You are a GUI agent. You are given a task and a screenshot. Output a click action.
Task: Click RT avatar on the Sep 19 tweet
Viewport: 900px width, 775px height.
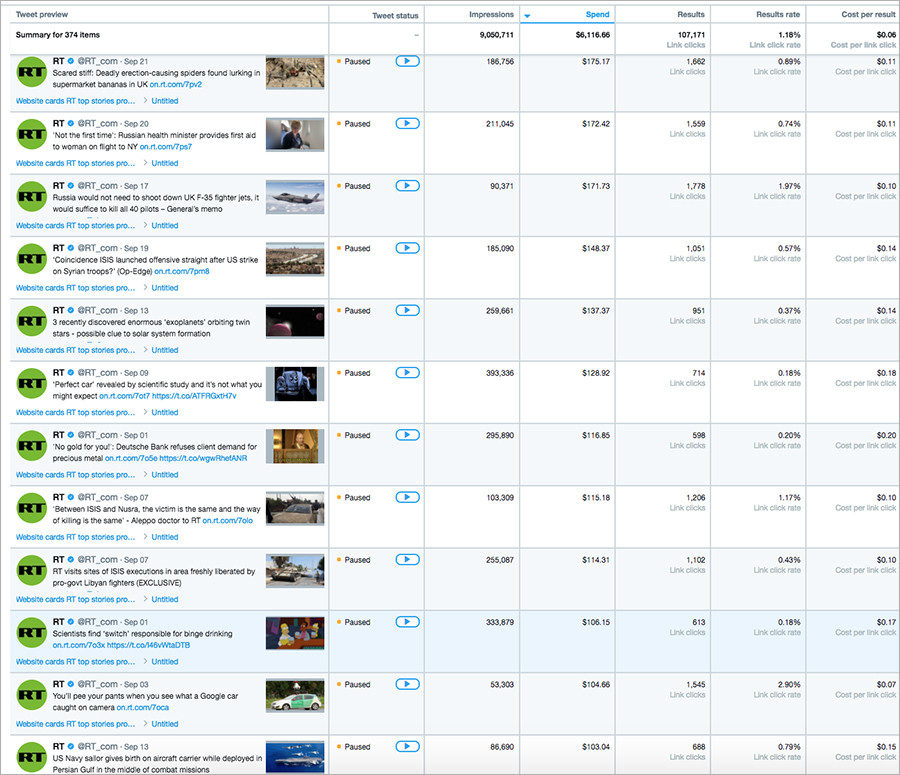[x=32, y=259]
